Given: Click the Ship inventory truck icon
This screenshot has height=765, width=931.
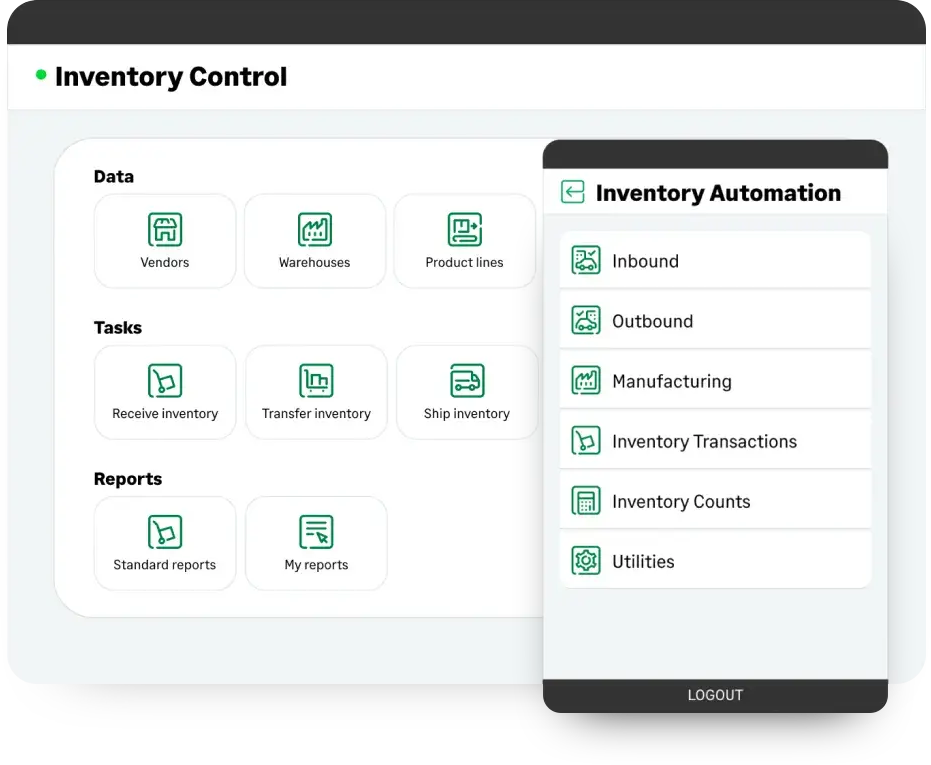Looking at the screenshot, I should click(467, 380).
